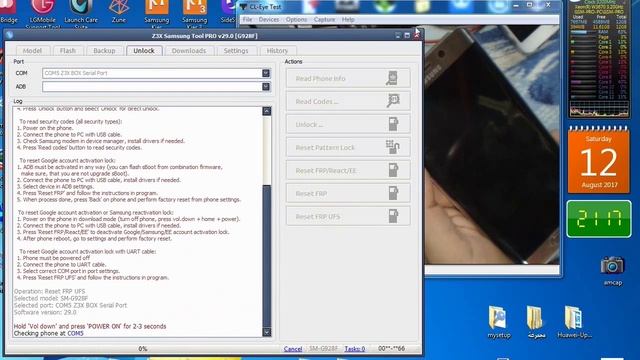Click the calendar gadget showing 12 August
640x360 pixels.
[x=598, y=160]
